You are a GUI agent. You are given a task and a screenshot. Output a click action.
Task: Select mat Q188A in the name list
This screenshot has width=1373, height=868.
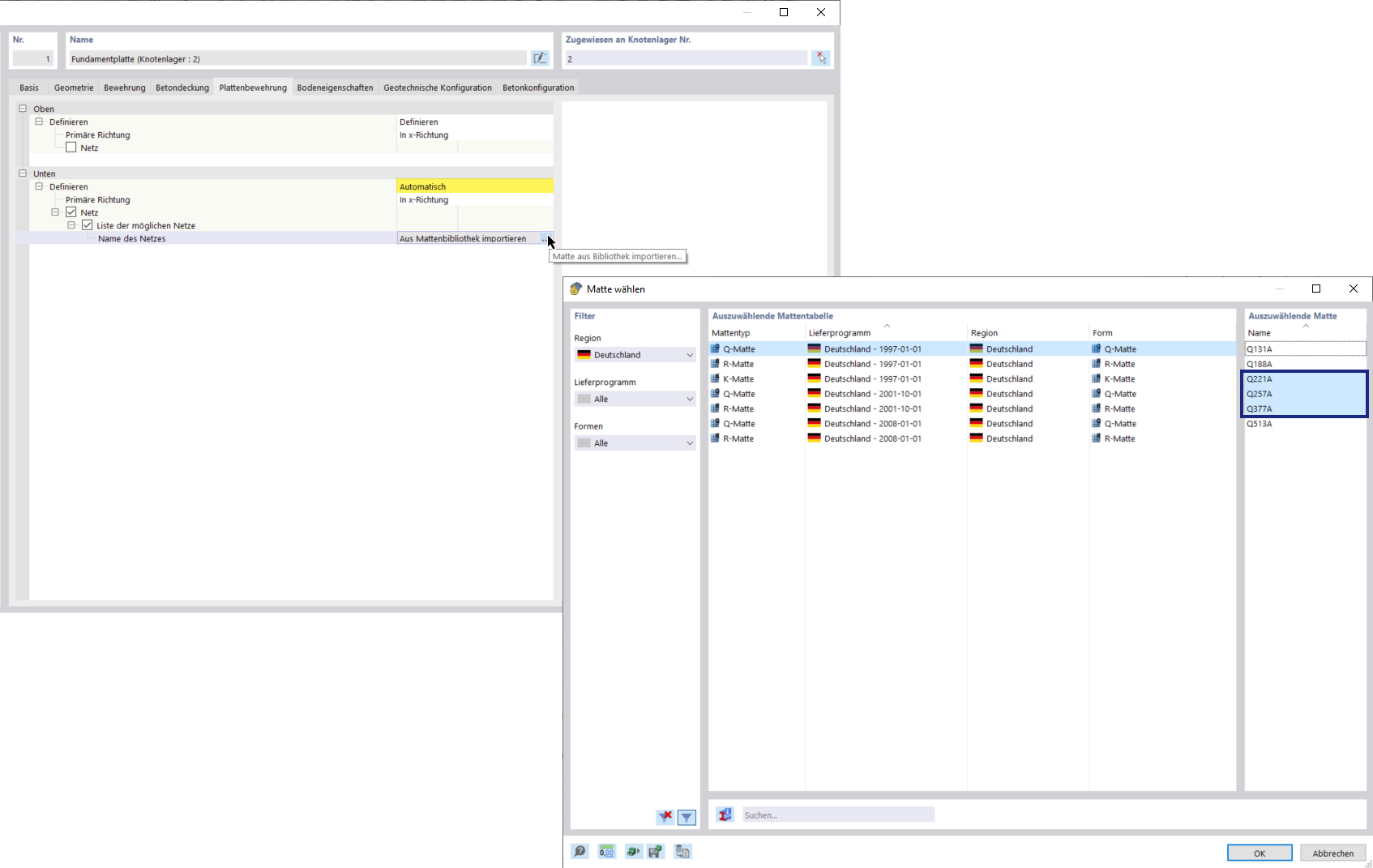(x=1305, y=364)
